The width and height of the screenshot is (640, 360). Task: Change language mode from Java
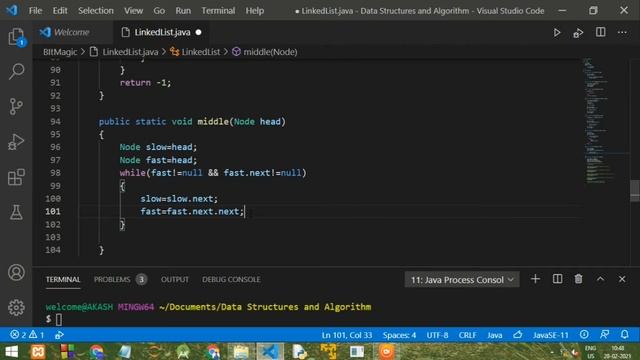pos(494,335)
